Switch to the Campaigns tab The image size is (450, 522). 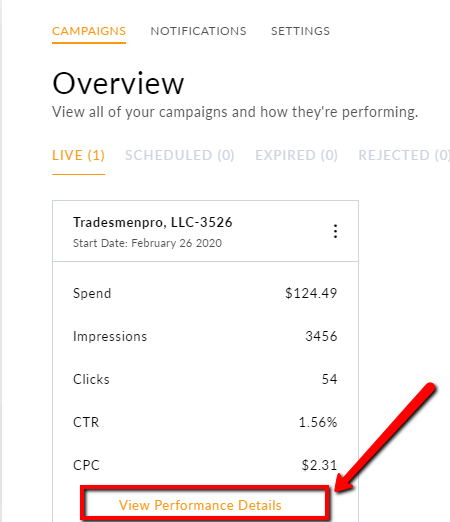89,31
